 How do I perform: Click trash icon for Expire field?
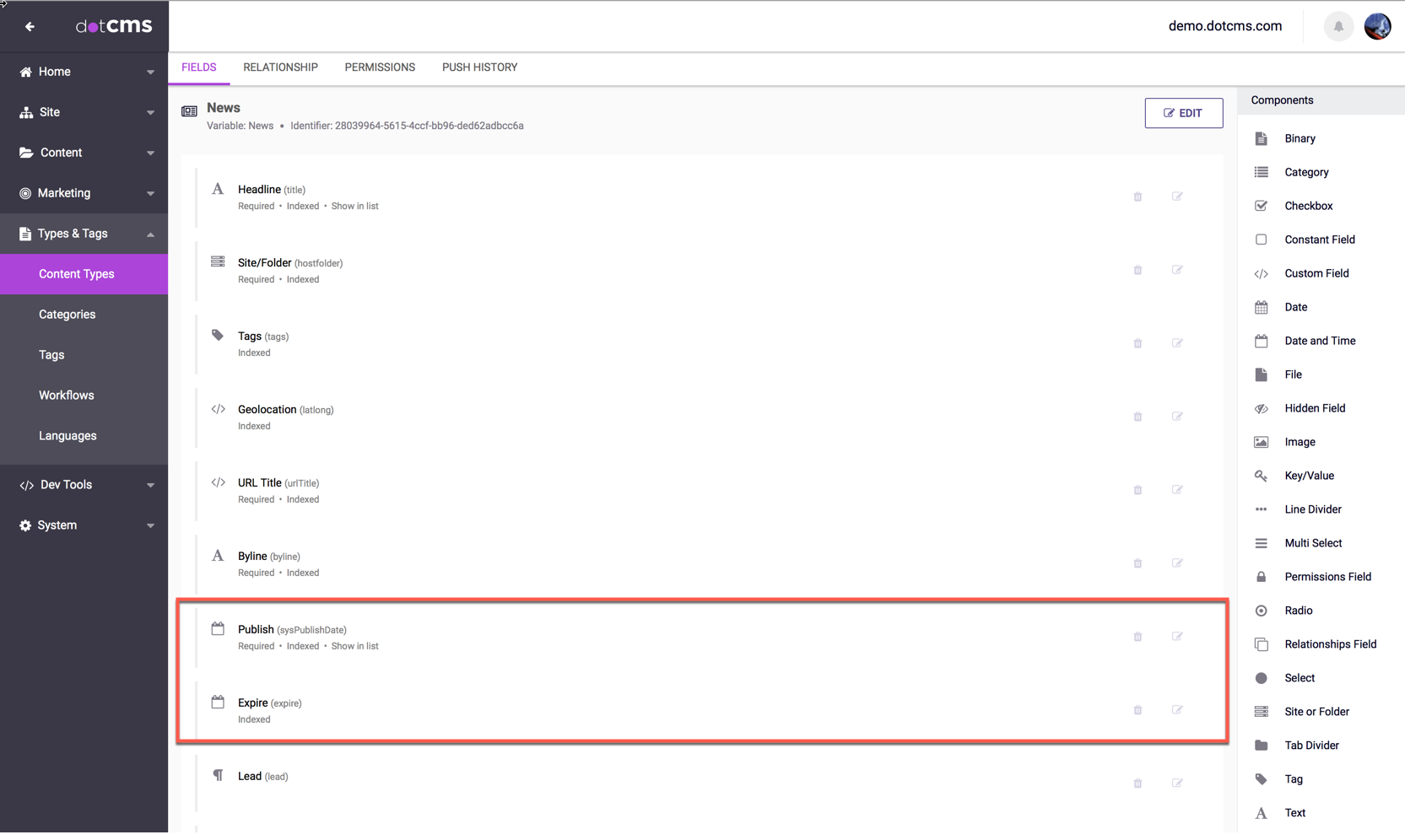click(x=1138, y=710)
